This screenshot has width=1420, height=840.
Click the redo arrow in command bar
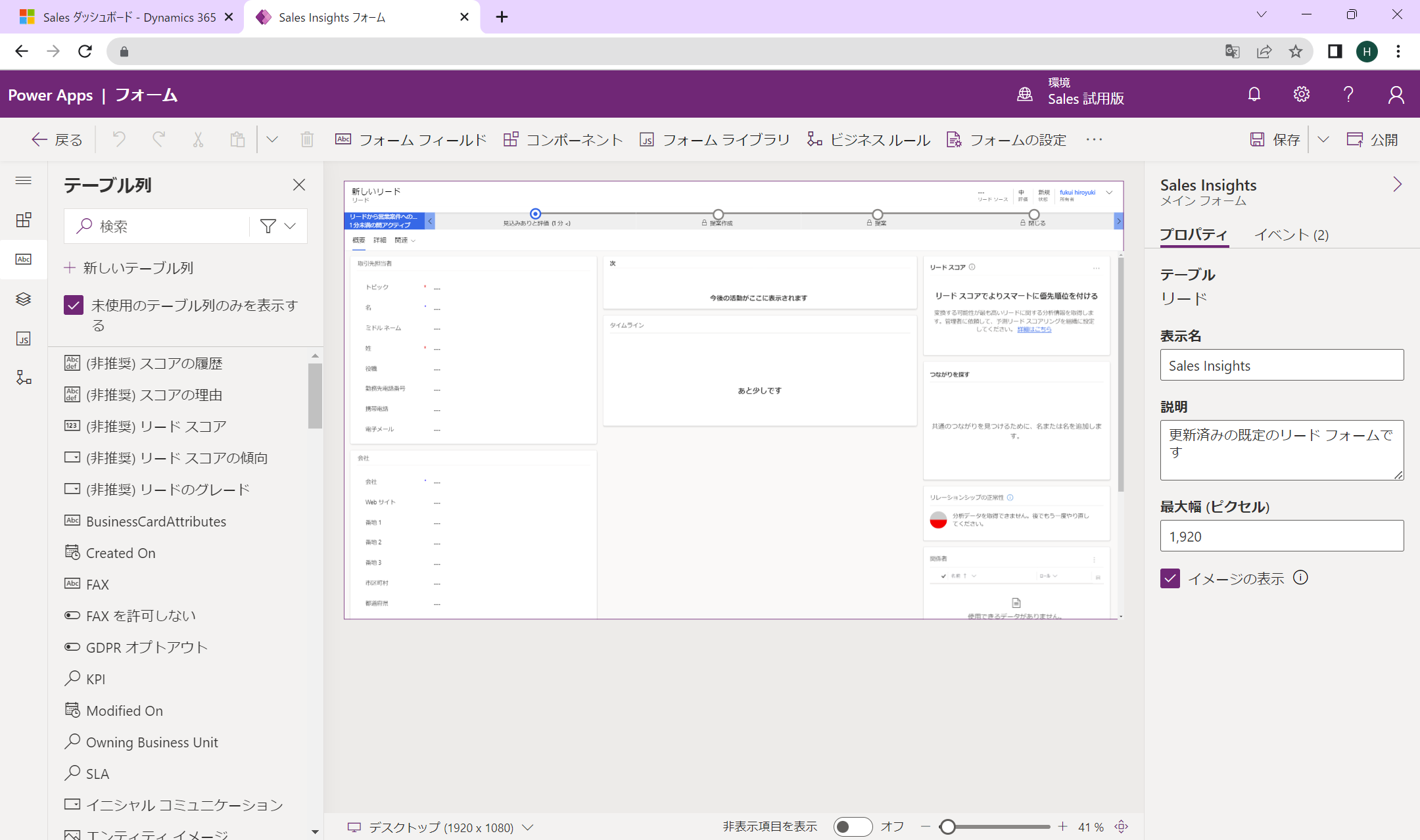(158, 139)
